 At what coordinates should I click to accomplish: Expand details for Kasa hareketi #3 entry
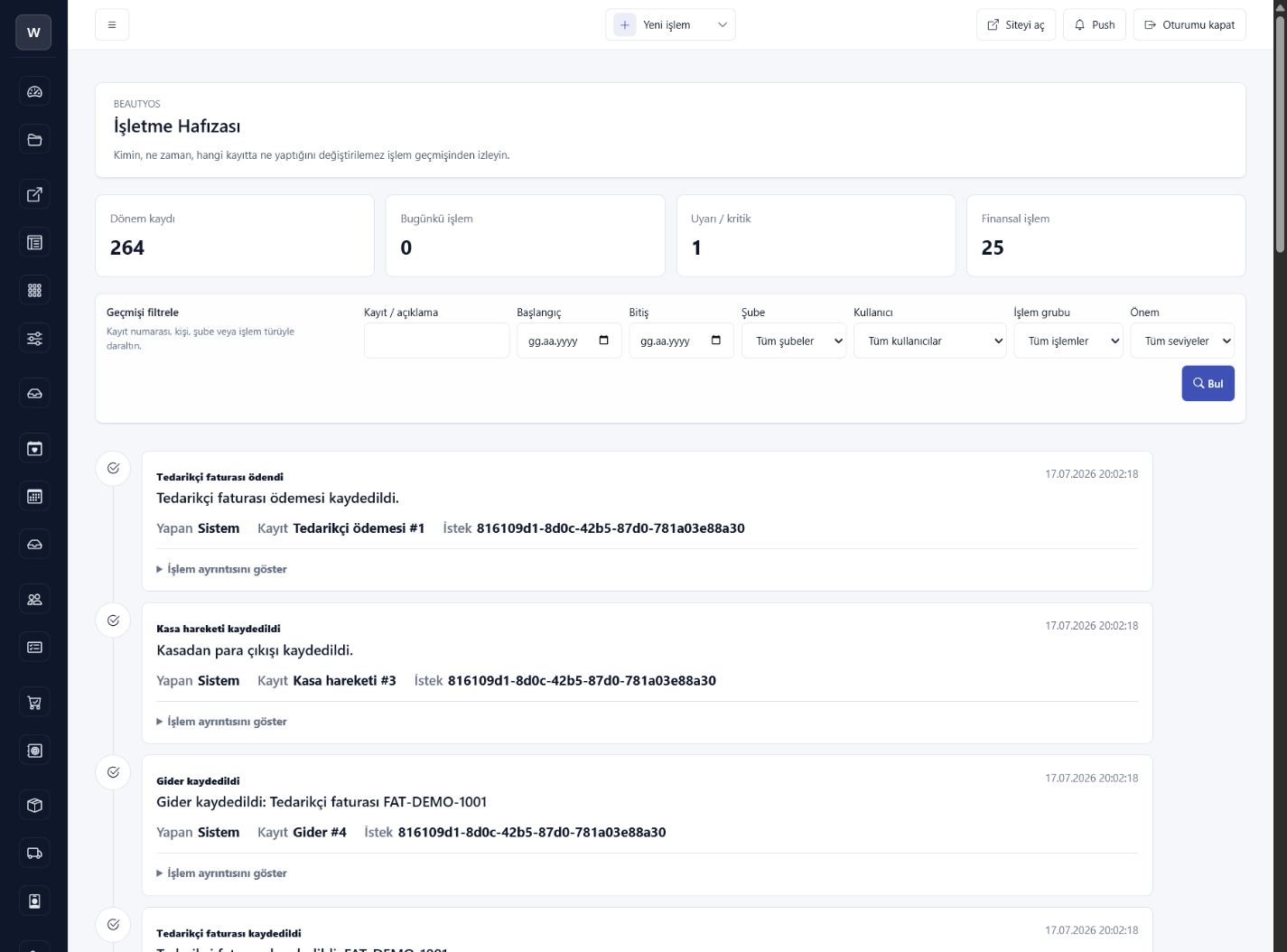click(221, 722)
